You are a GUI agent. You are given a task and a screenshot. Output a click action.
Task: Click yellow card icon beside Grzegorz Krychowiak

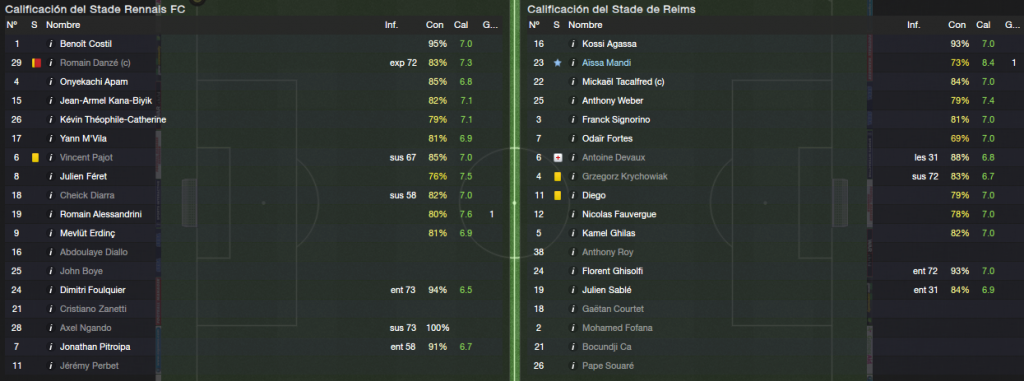557,176
